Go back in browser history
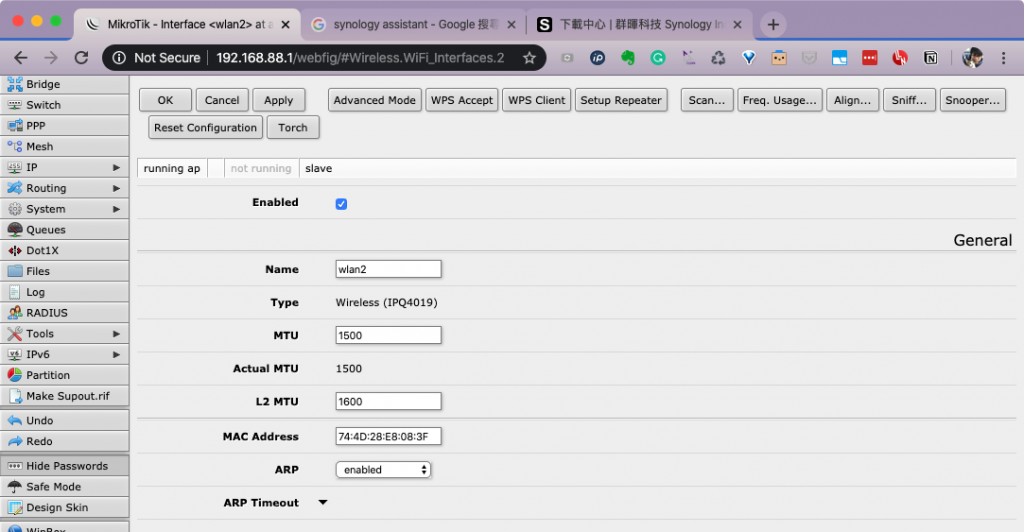 [21, 57]
